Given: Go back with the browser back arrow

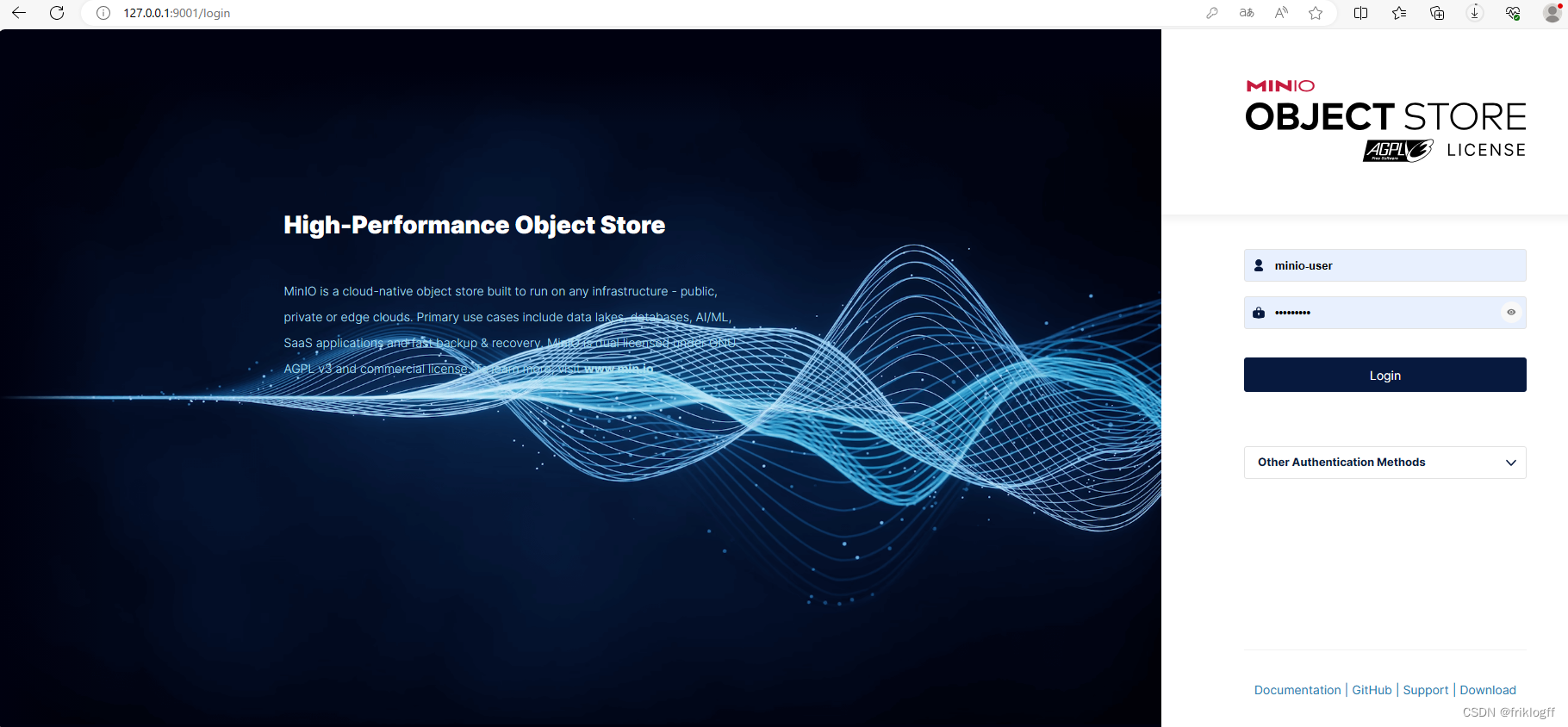Looking at the screenshot, I should (19, 13).
